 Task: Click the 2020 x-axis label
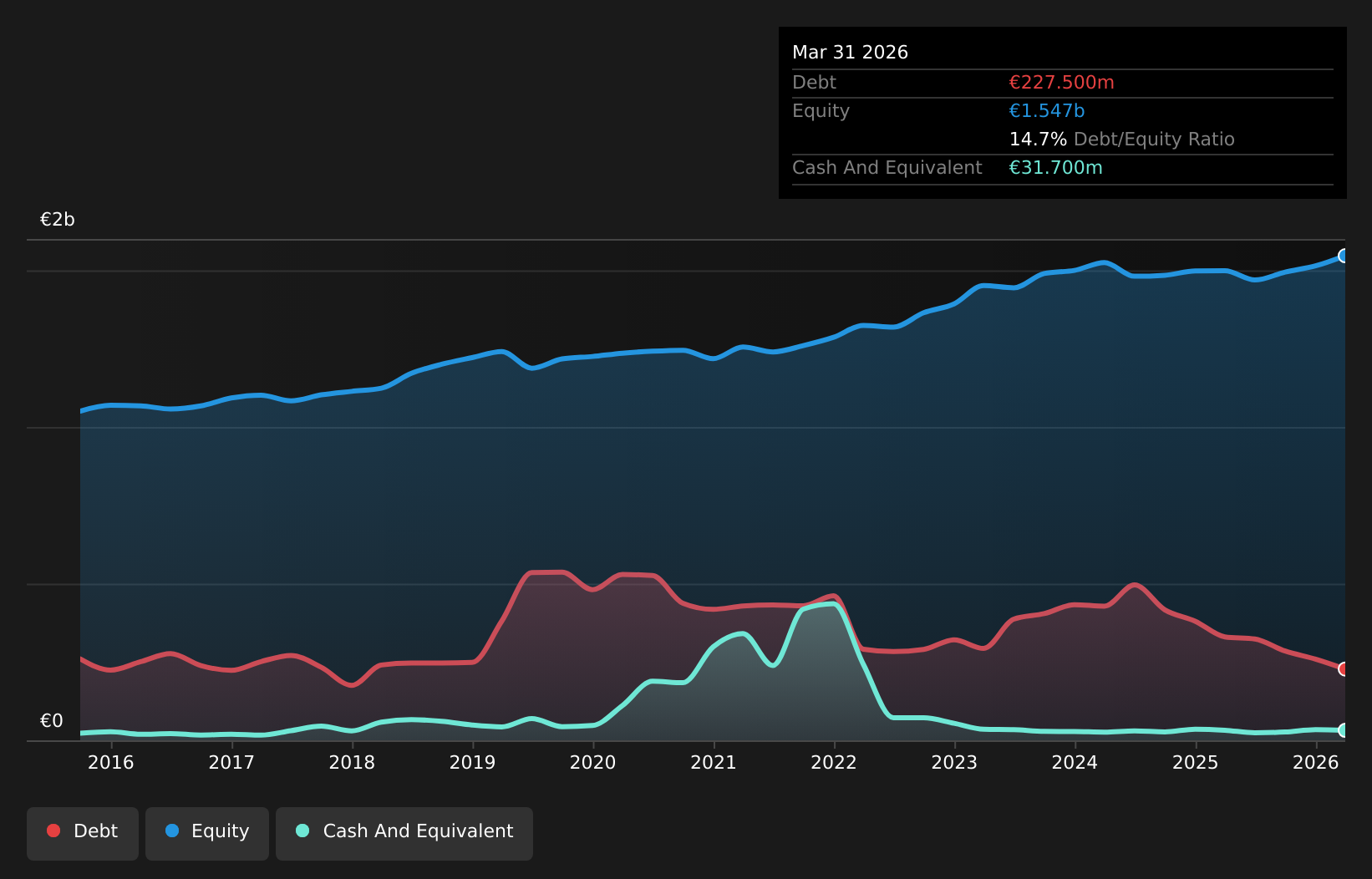coord(593,762)
